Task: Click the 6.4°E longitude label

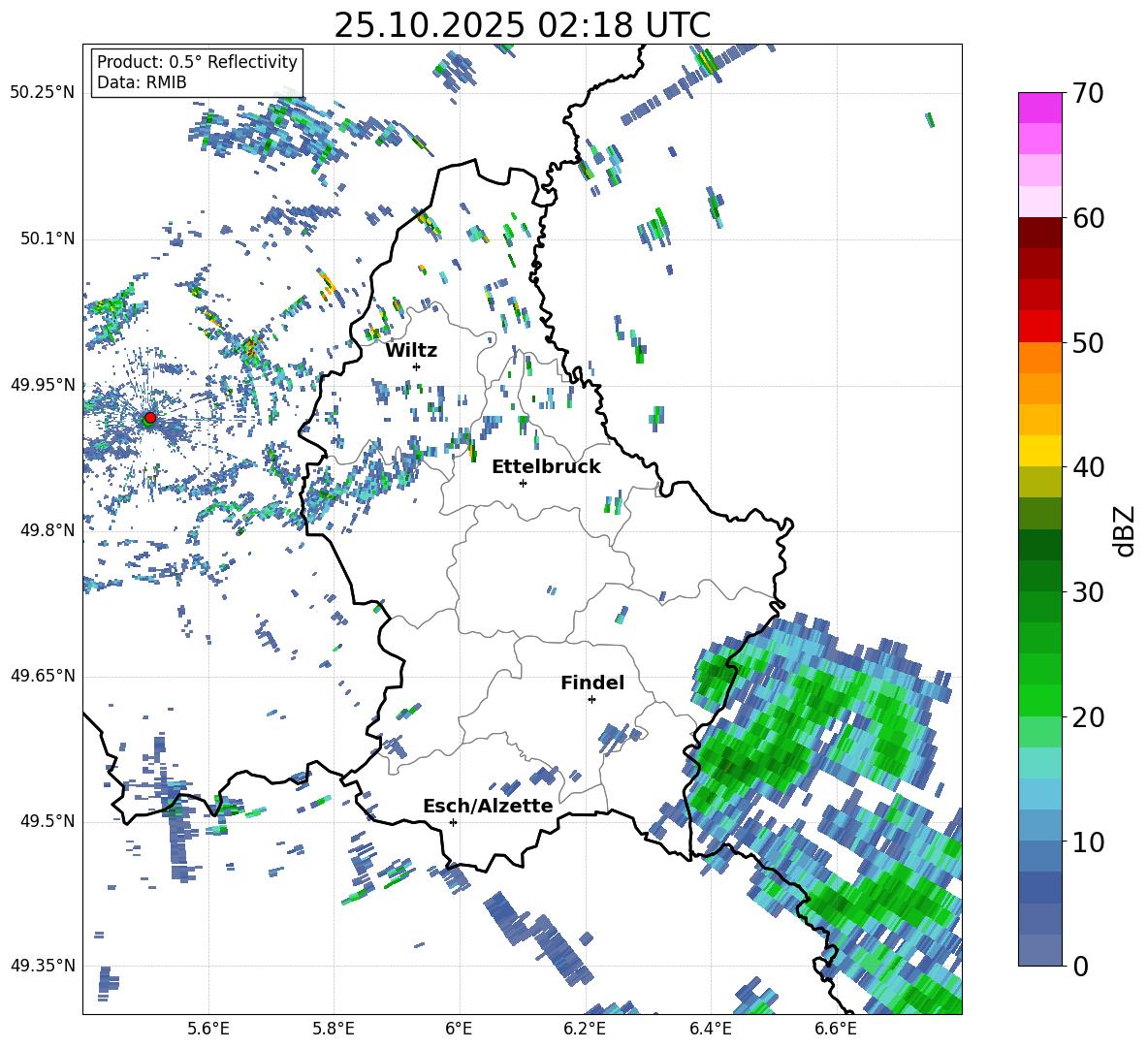Action: 710,1030
